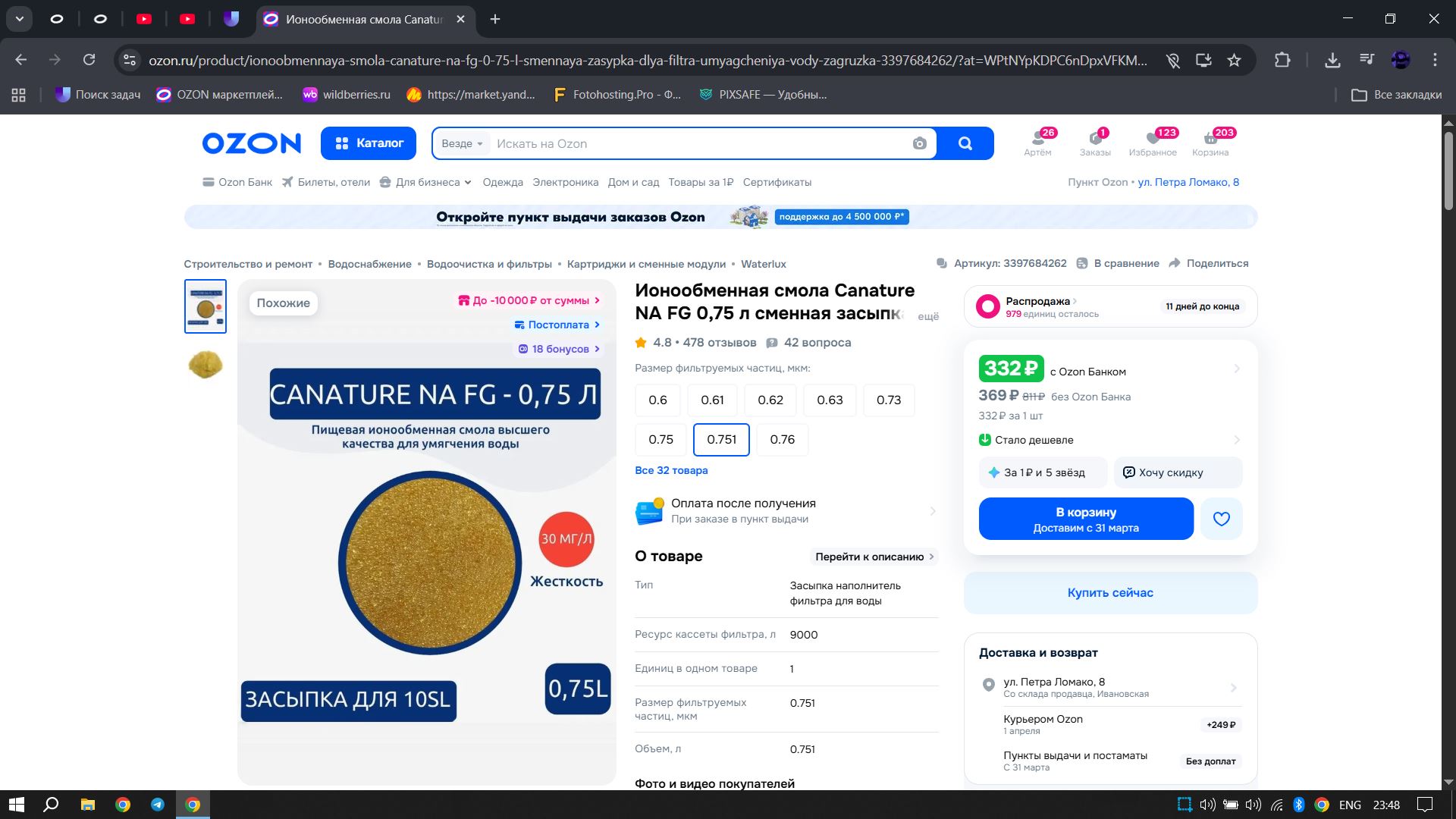Viewport: 1456px width, 819px height.
Task: Expand product title with ещё
Action: point(927,316)
